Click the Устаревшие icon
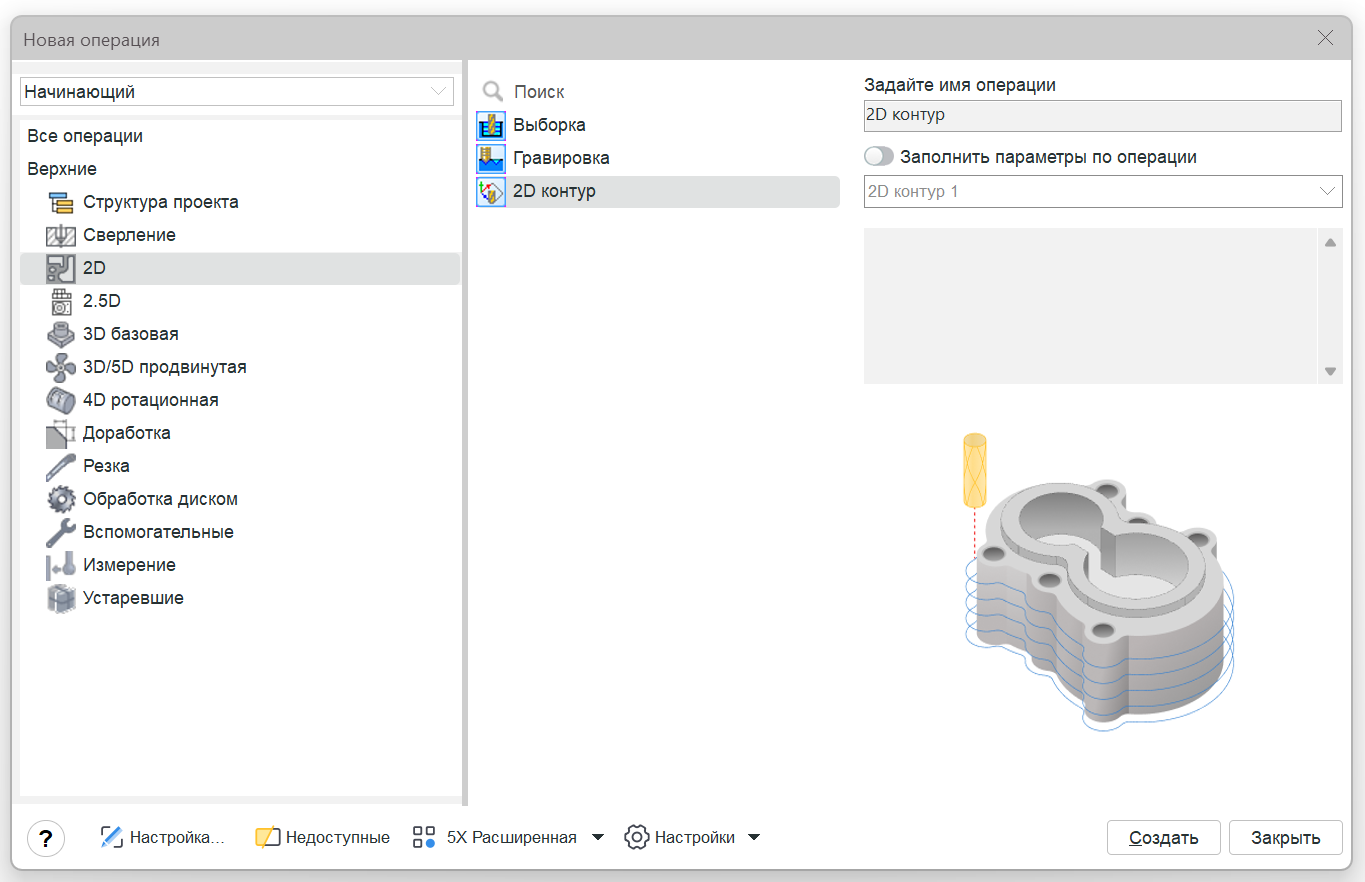Viewport: 1365px width, 882px height. click(x=61, y=599)
